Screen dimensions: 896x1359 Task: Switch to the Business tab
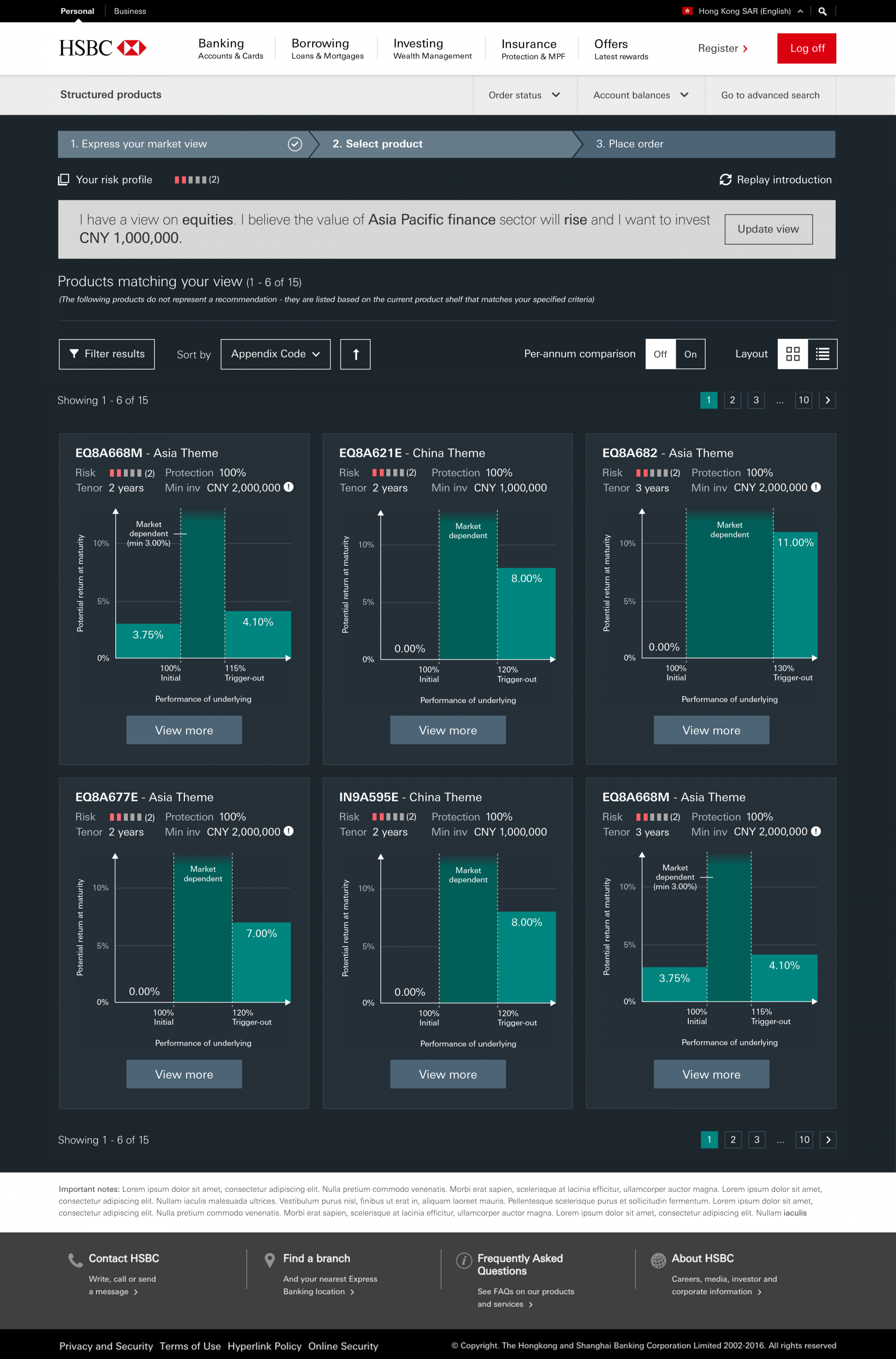130,11
